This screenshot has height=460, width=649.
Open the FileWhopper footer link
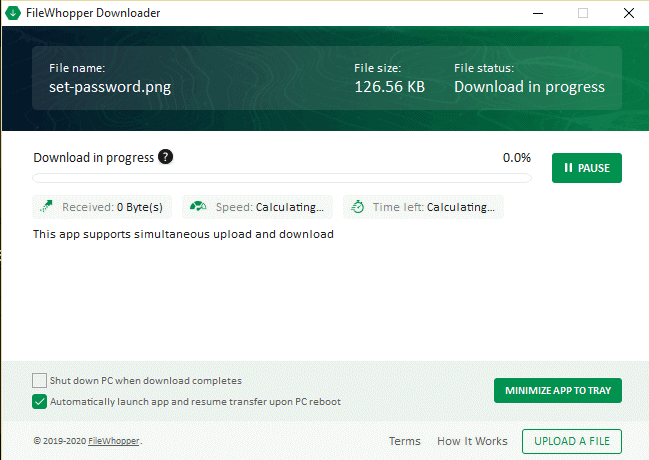click(114, 441)
